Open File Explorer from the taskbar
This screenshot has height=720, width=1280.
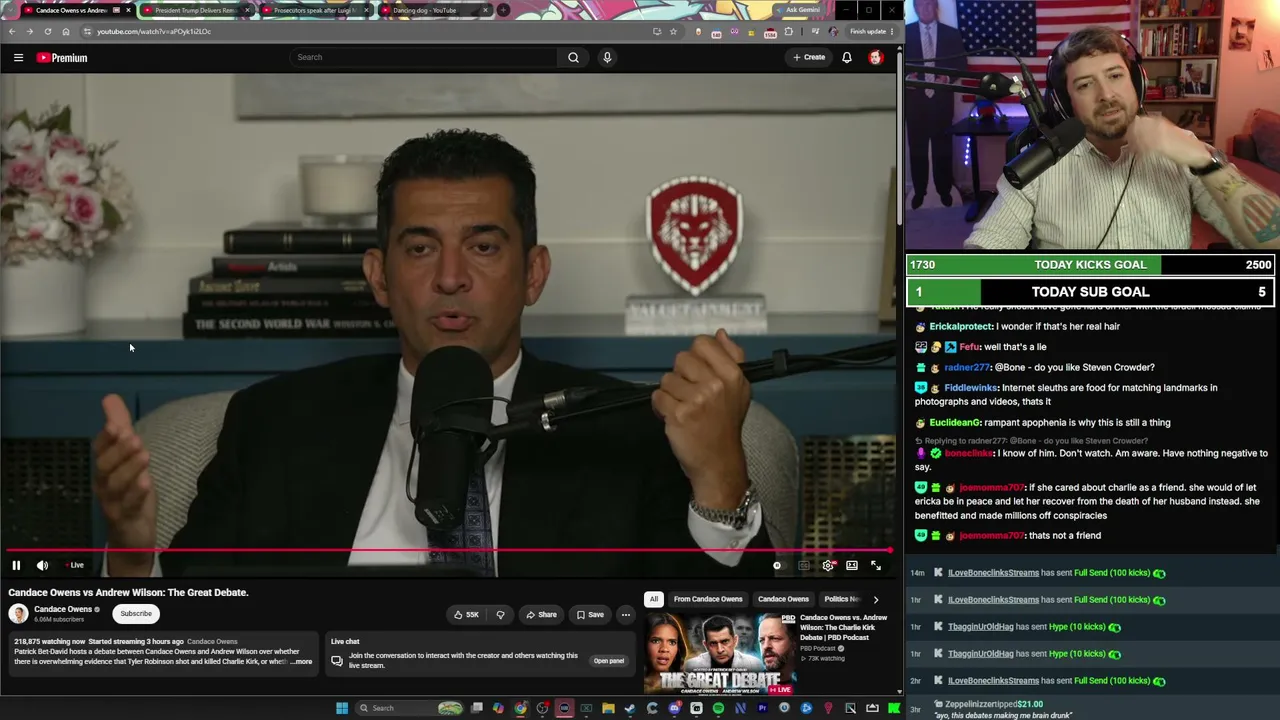tap(608, 708)
